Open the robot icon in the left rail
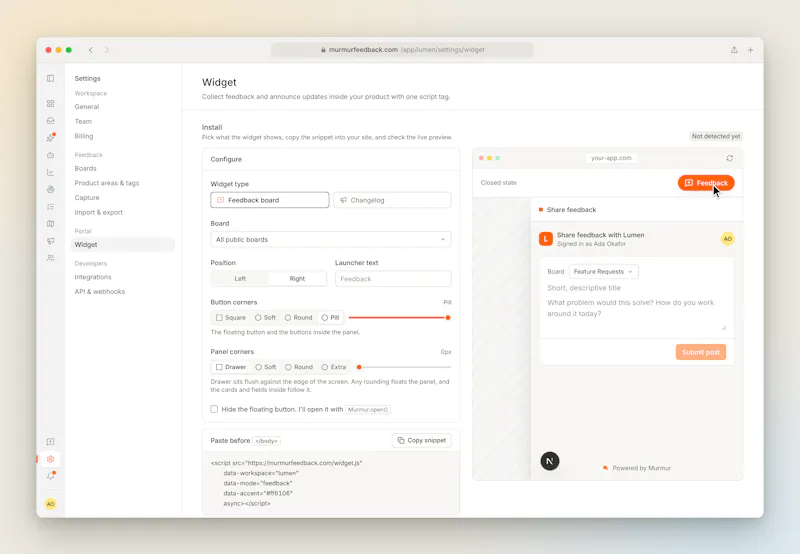Viewport: 800px width, 554px height. click(x=51, y=155)
